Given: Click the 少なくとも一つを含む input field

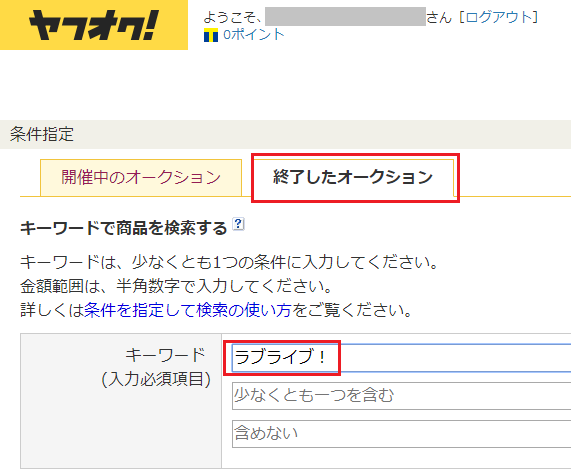Looking at the screenshot, I should pyautogui.click(x=401, y=396).
